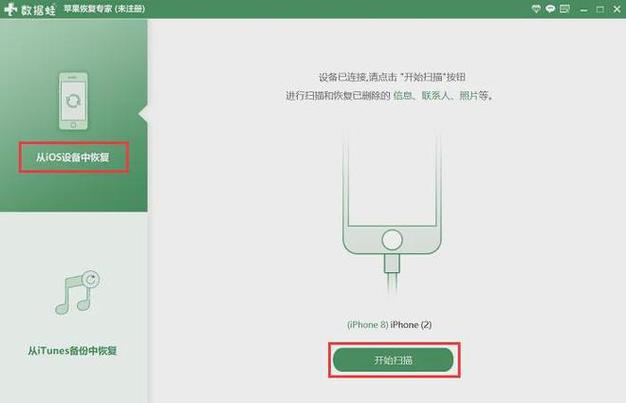
Task: Click the 照片 link in description
Action: coord(469,96)
